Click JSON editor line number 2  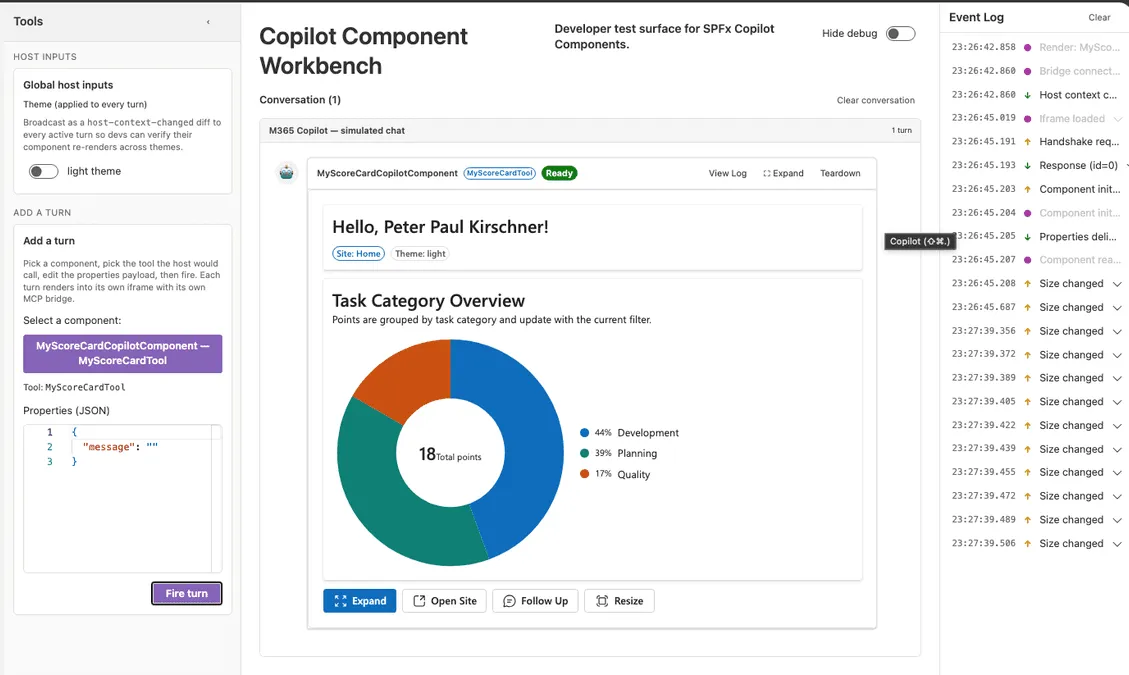pos(50,447)
